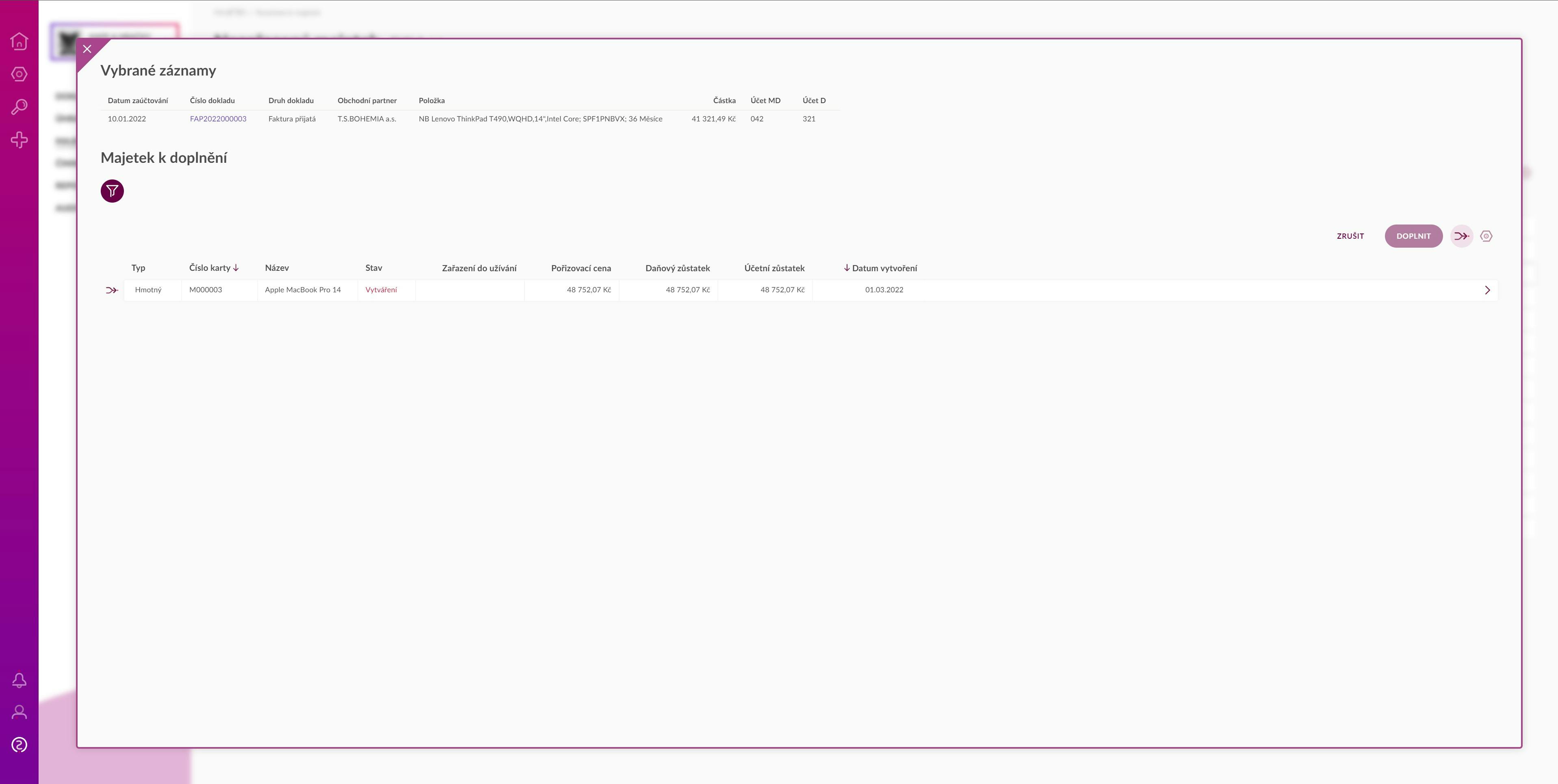Click Daňový zůstatek column header

[x=677, y=268]
